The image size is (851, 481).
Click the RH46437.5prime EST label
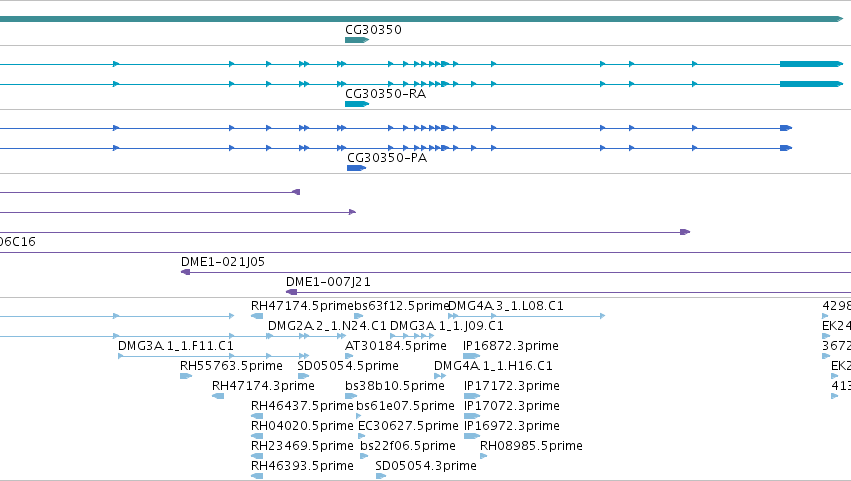[302, 406]
